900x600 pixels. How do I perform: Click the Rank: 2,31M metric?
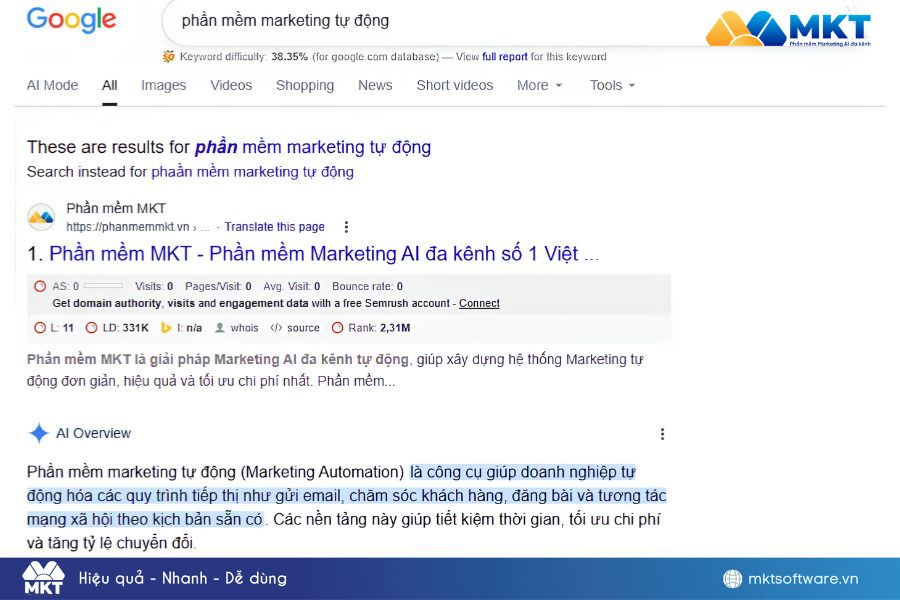pos(371,328)
